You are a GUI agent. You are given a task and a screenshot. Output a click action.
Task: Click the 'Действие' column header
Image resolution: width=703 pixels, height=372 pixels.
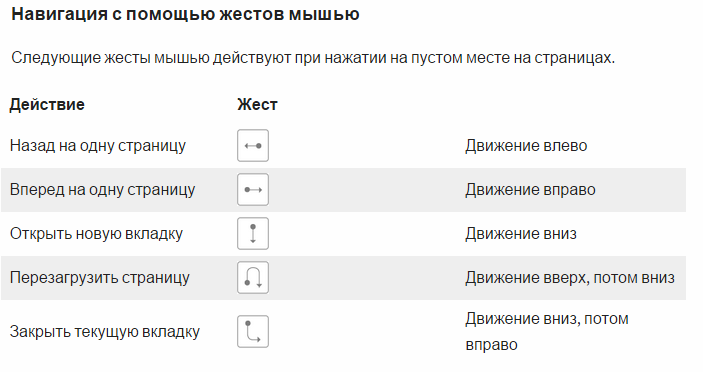(x=47, y=104)
